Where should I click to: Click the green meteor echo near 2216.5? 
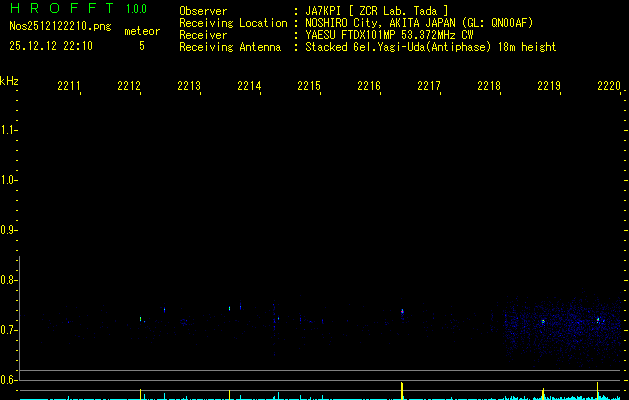[402, 311]
